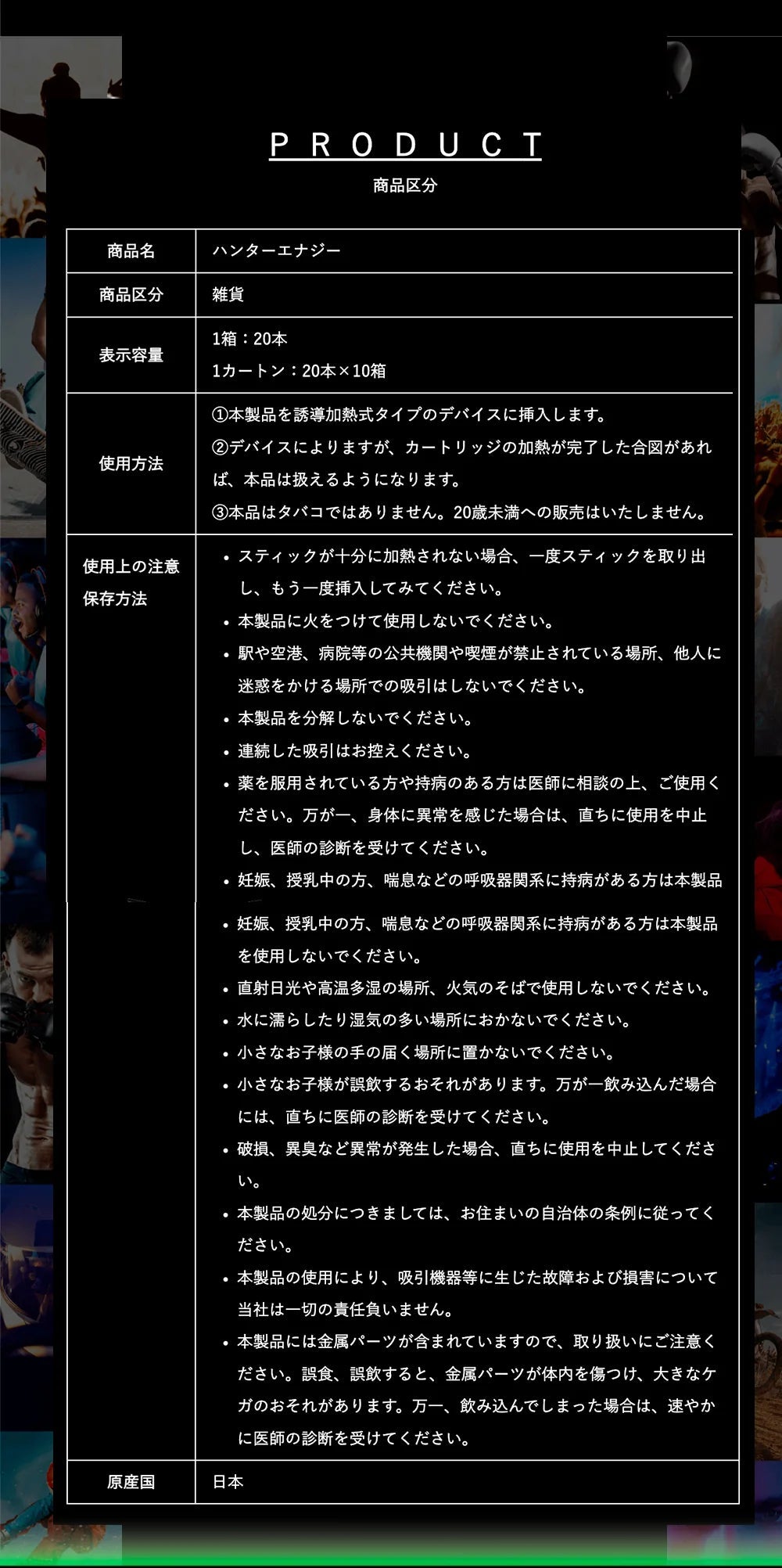This screenshot has width=782, height=1568.
Task: Click the 商品区分 subtitle under PRODUCT
Action: [x=405, y=186]
